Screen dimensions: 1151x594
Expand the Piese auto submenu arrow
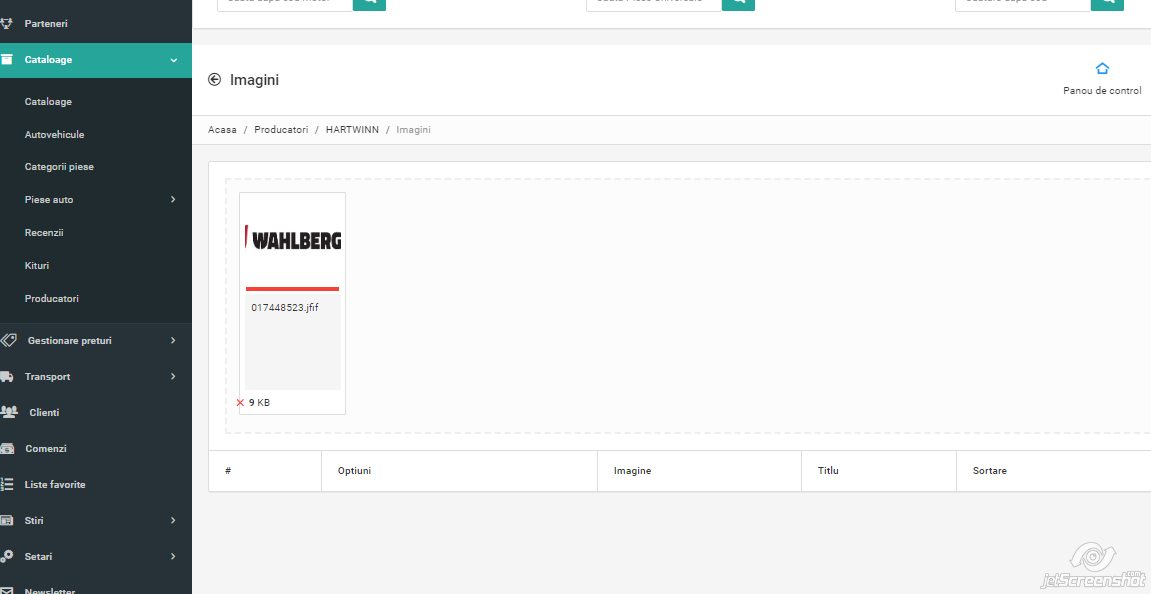click(173, 199)
